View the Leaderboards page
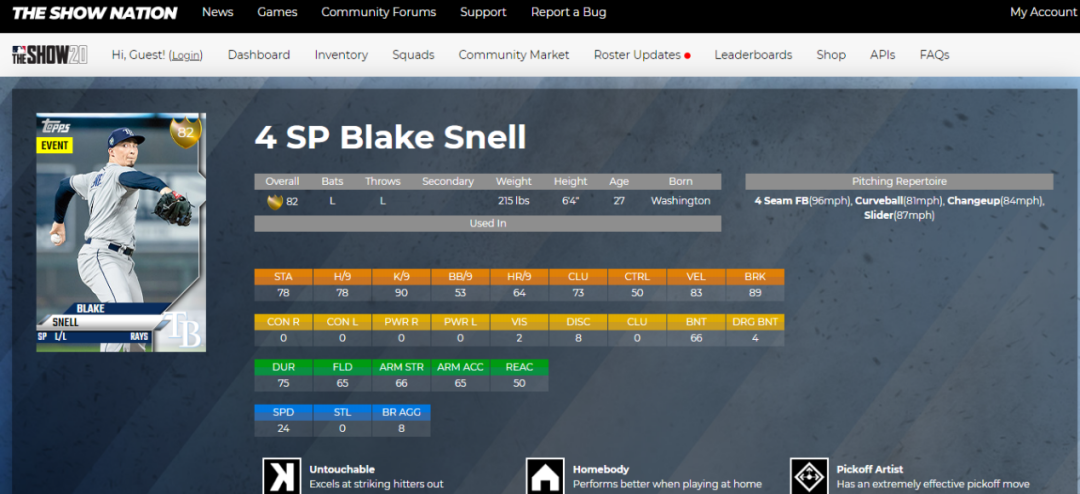 click(753, 55)
